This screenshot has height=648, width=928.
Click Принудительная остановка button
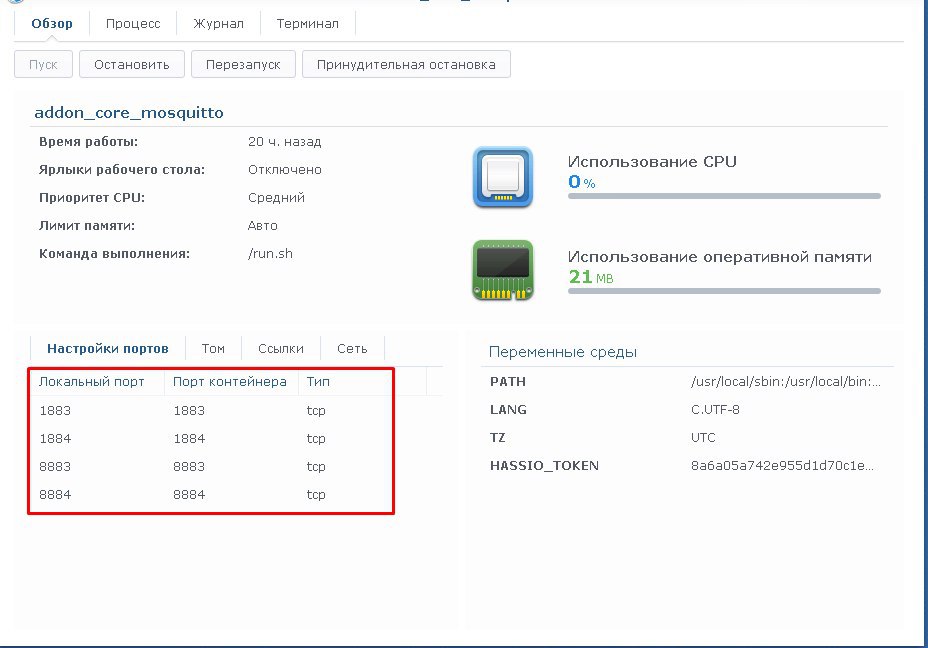tap(406, 65)
